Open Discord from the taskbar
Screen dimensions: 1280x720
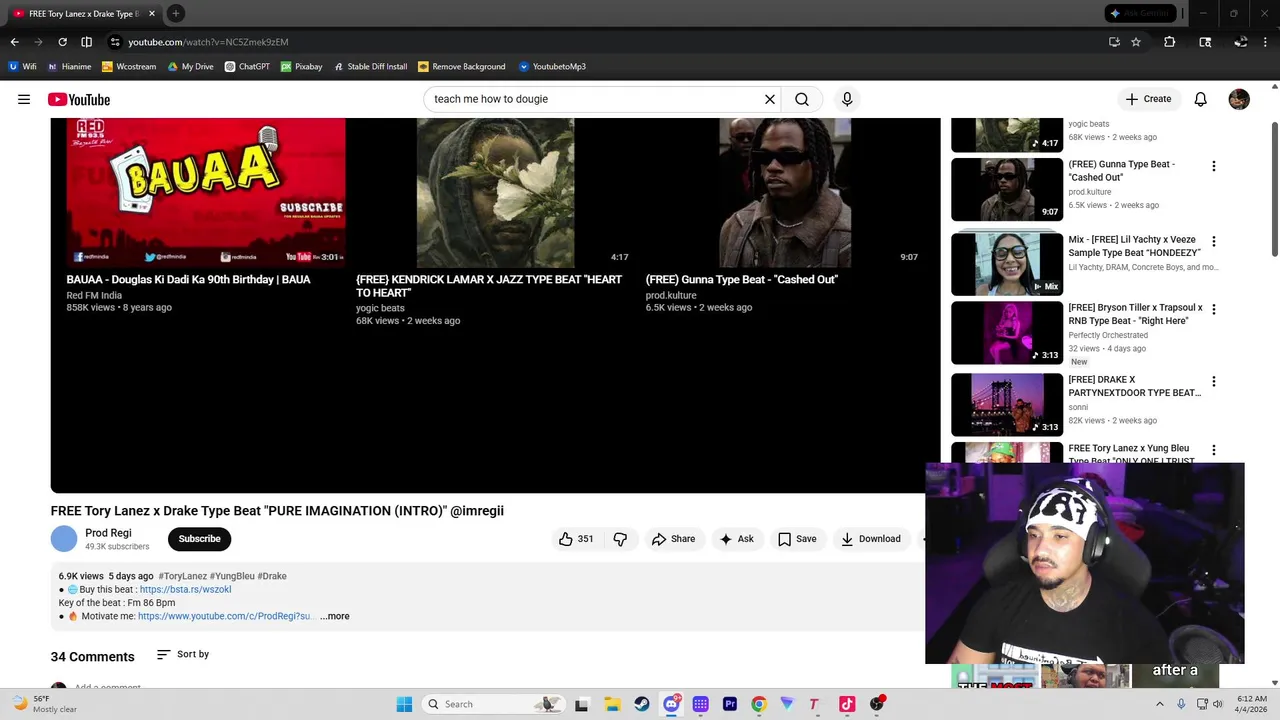671,704
